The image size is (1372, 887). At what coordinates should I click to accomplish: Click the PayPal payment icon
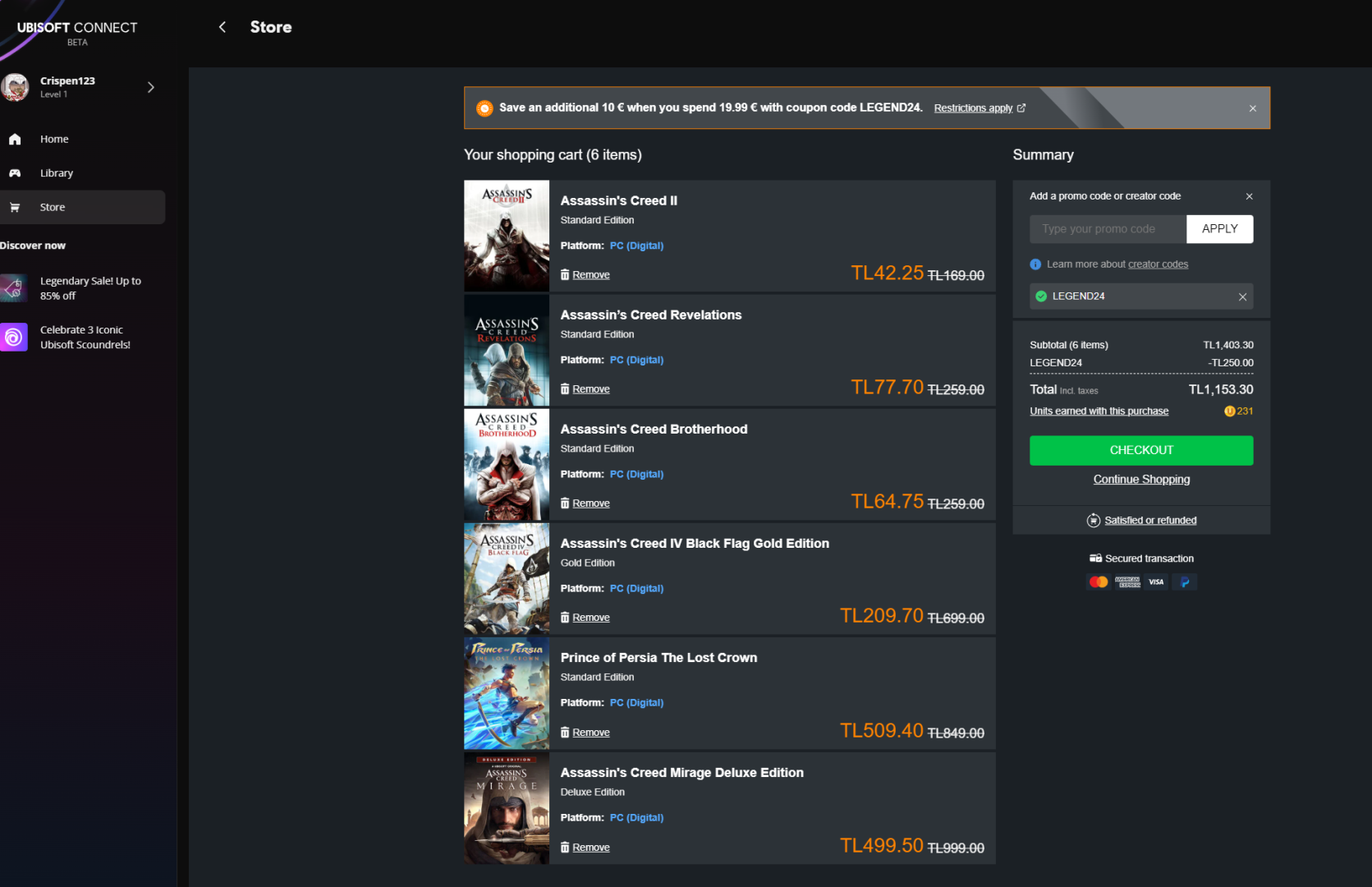(1185, 581)
